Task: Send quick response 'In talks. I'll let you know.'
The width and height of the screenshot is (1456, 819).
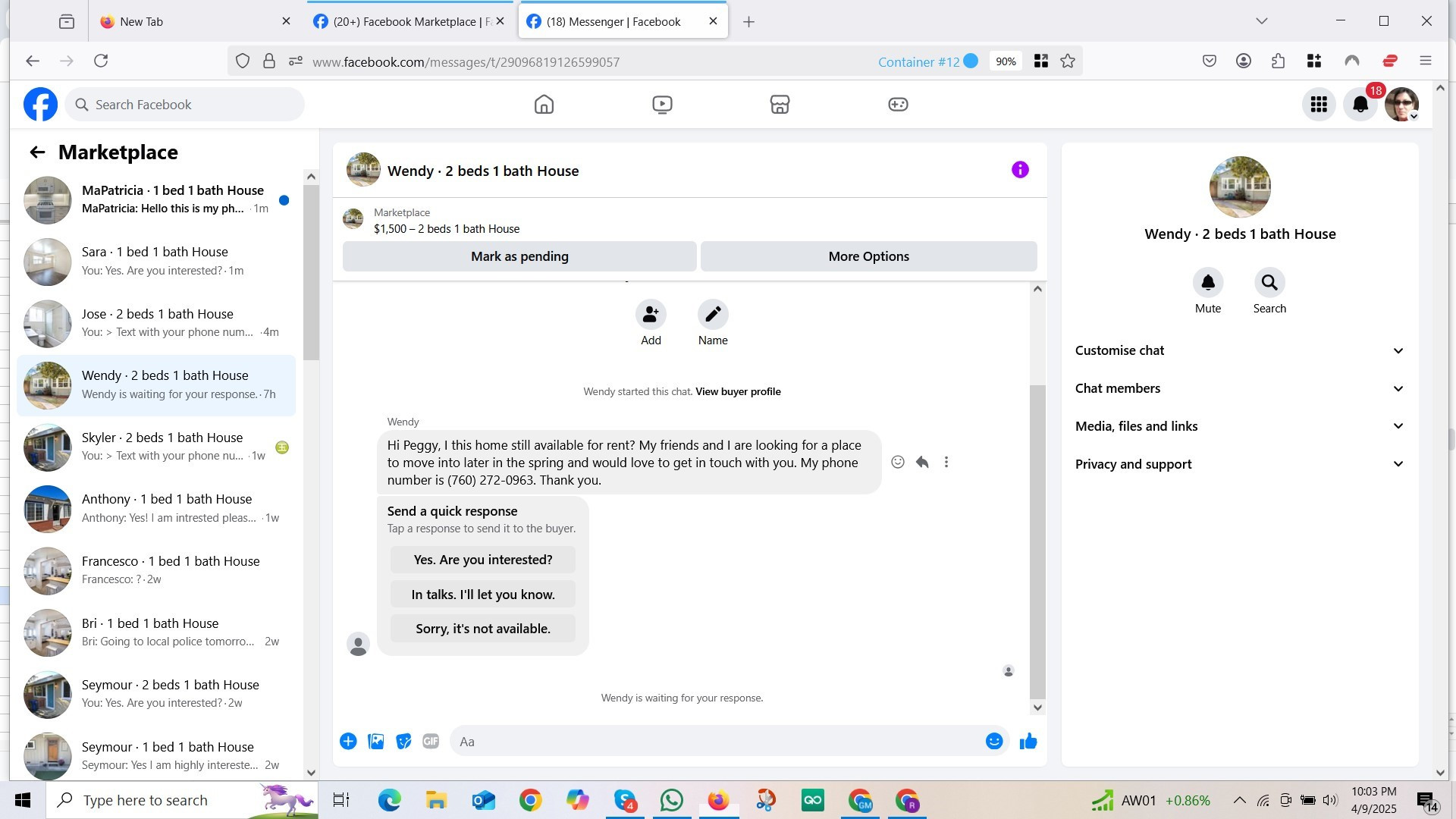Action: pos(483,595)
